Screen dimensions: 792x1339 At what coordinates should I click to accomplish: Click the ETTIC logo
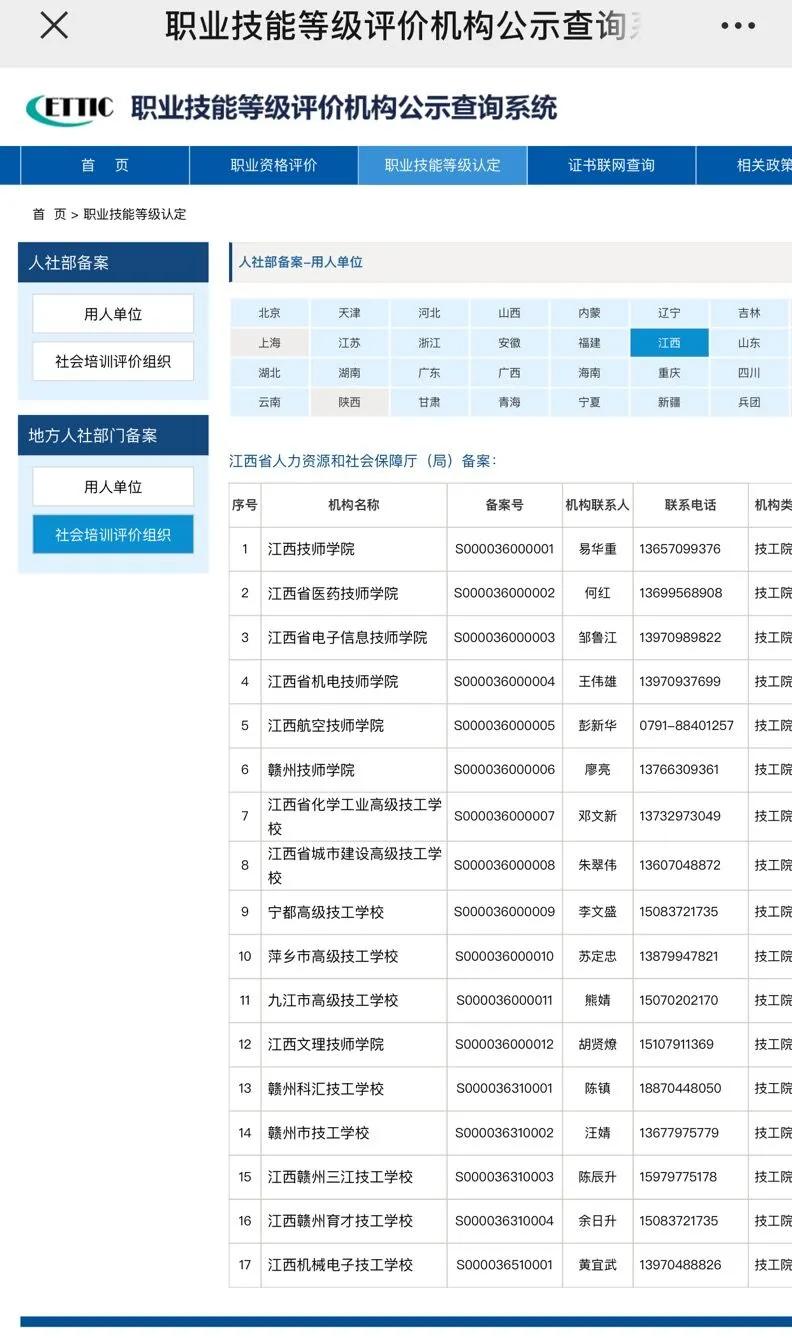point(70,108)
